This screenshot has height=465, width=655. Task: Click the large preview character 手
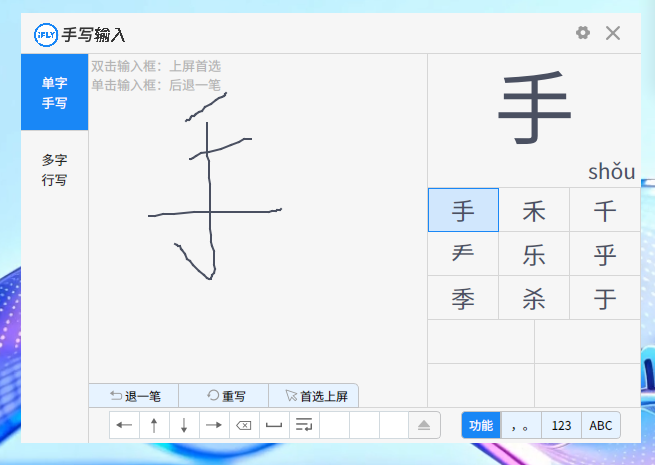(535, 108)
